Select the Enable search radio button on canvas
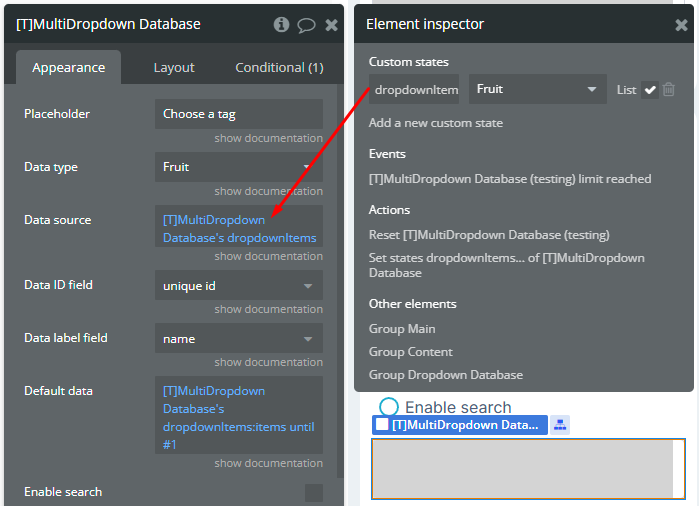This screenshot has height=506, width=699. point(389,407)
